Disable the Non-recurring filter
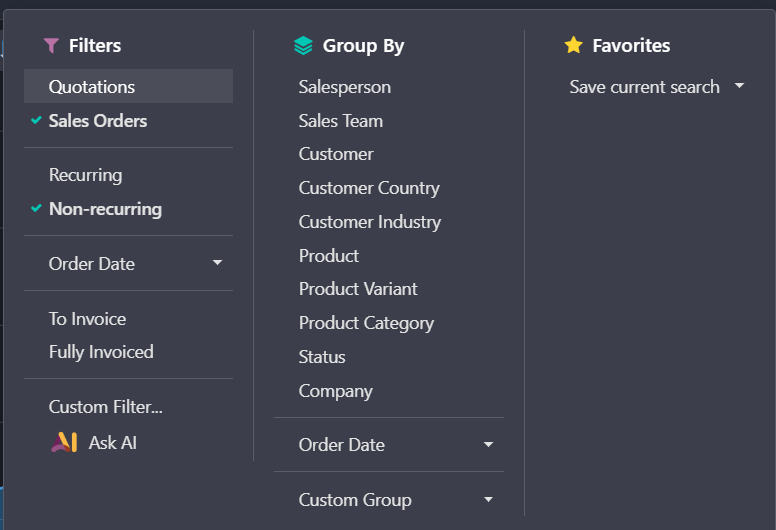Screen dimensions: 776x530 (105, 209)
